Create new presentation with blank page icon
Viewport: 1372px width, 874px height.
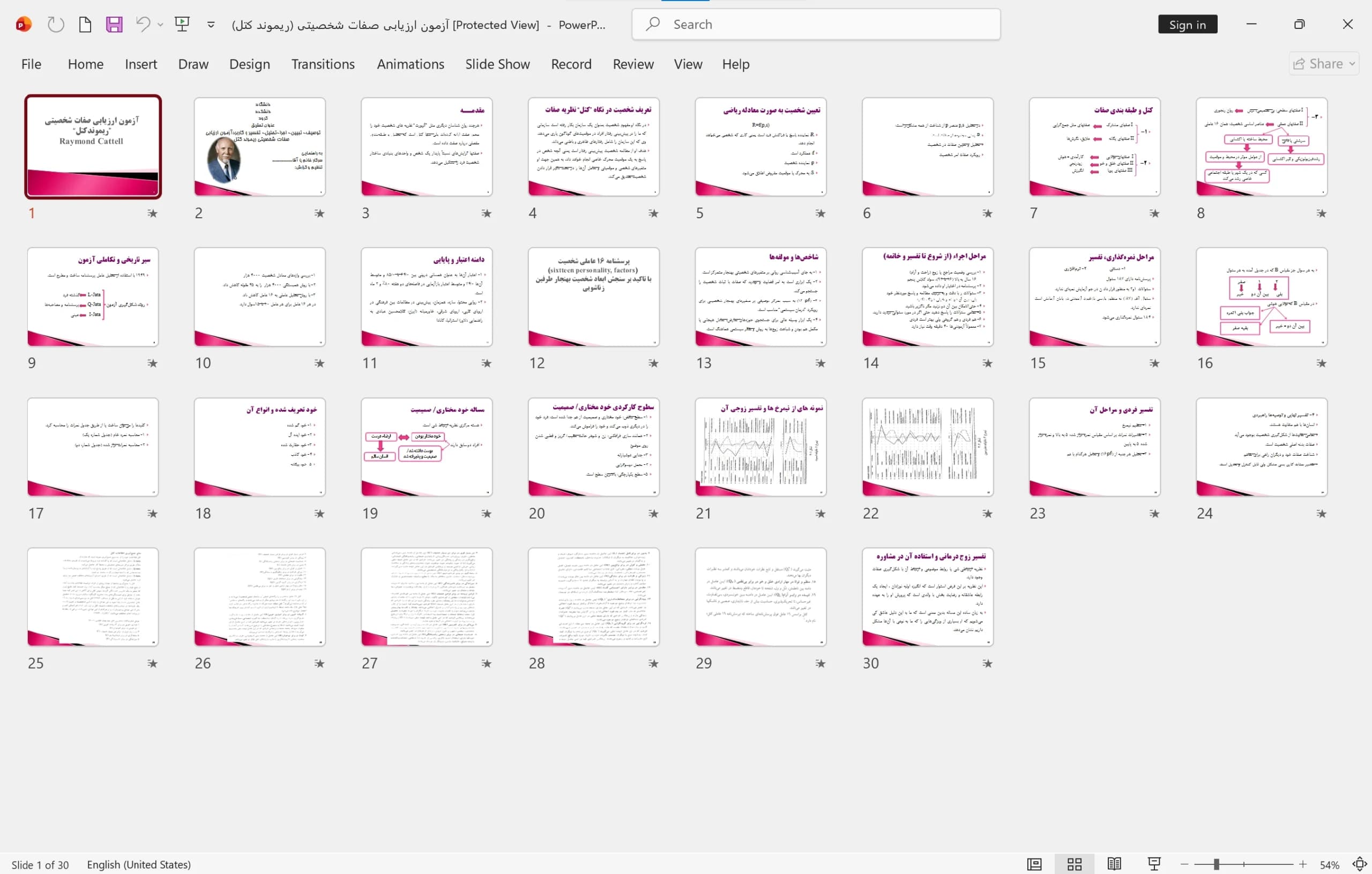pos(85,25)
